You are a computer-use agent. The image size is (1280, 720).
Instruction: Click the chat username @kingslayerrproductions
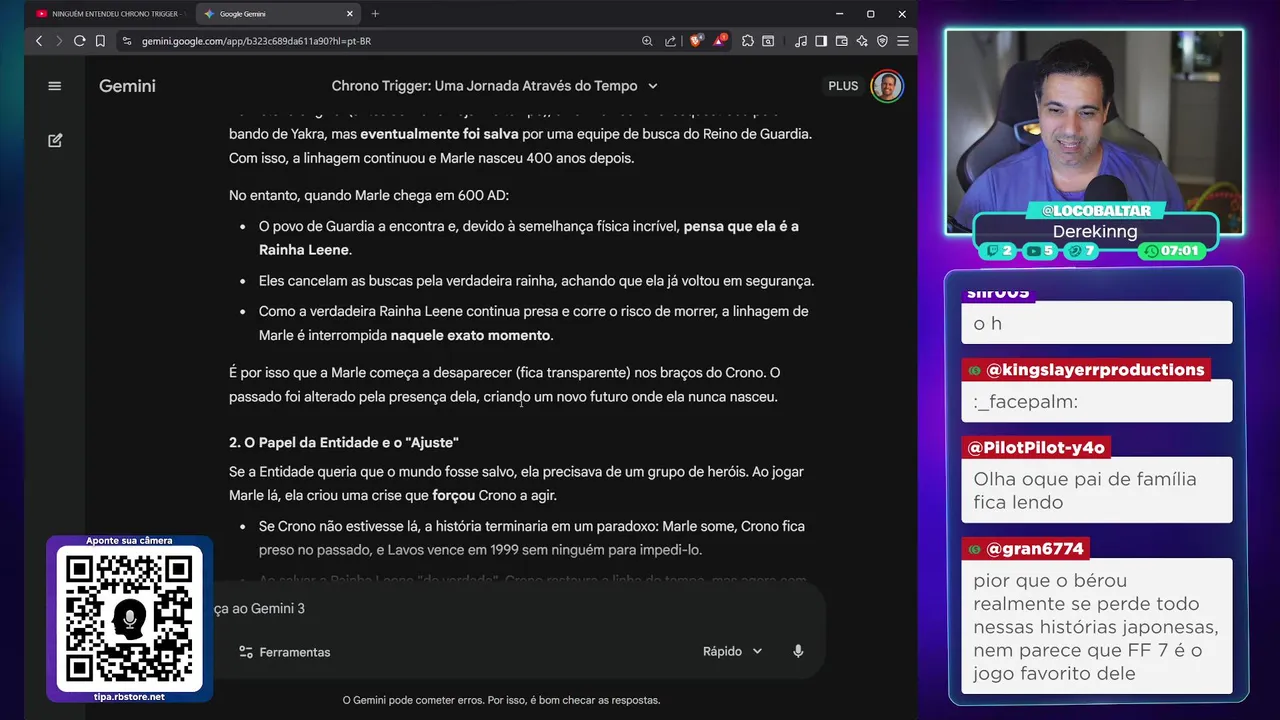(1095, 370)
